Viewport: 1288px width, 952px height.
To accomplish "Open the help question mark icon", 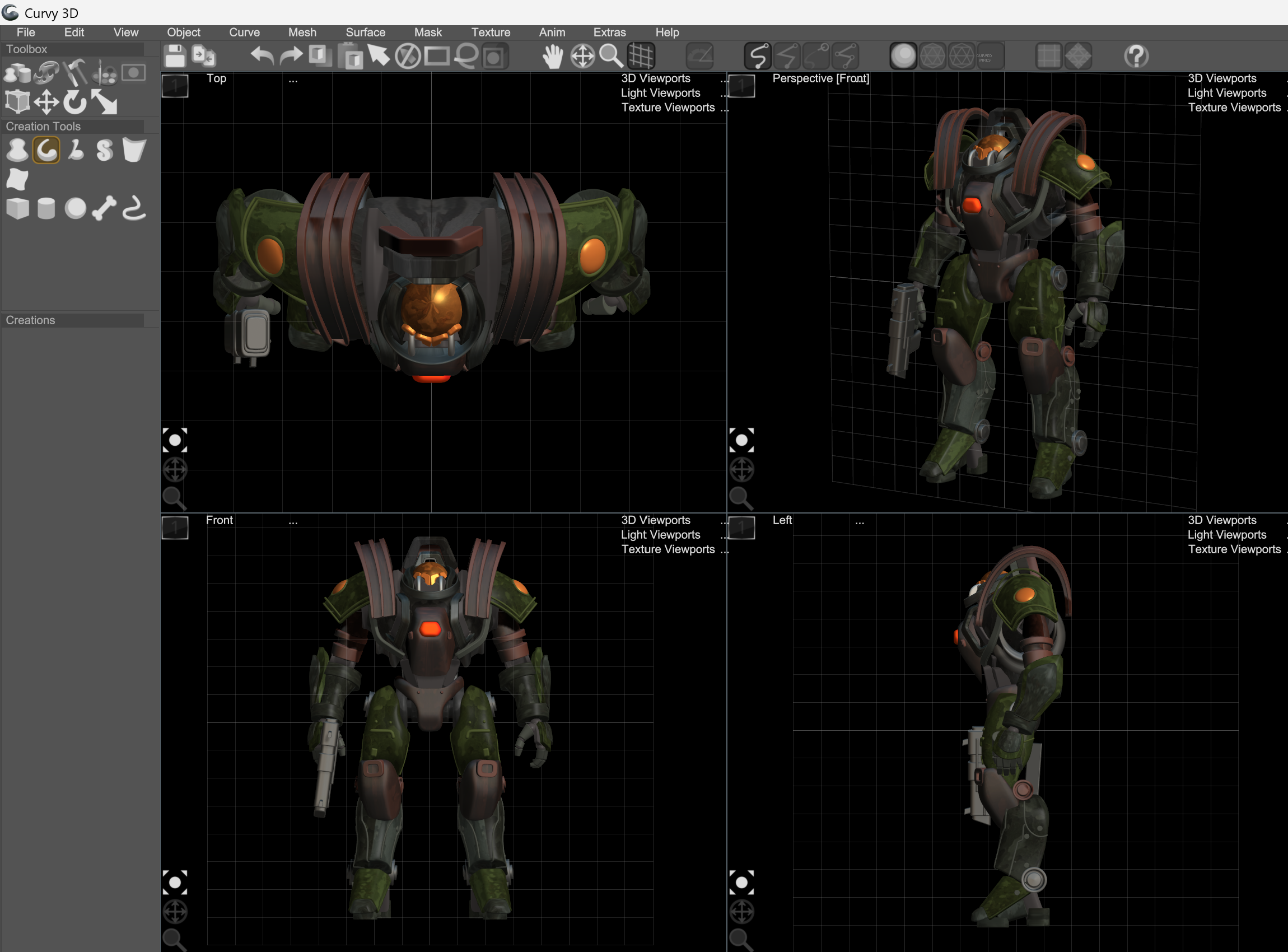I will (x=1136, y=56).
